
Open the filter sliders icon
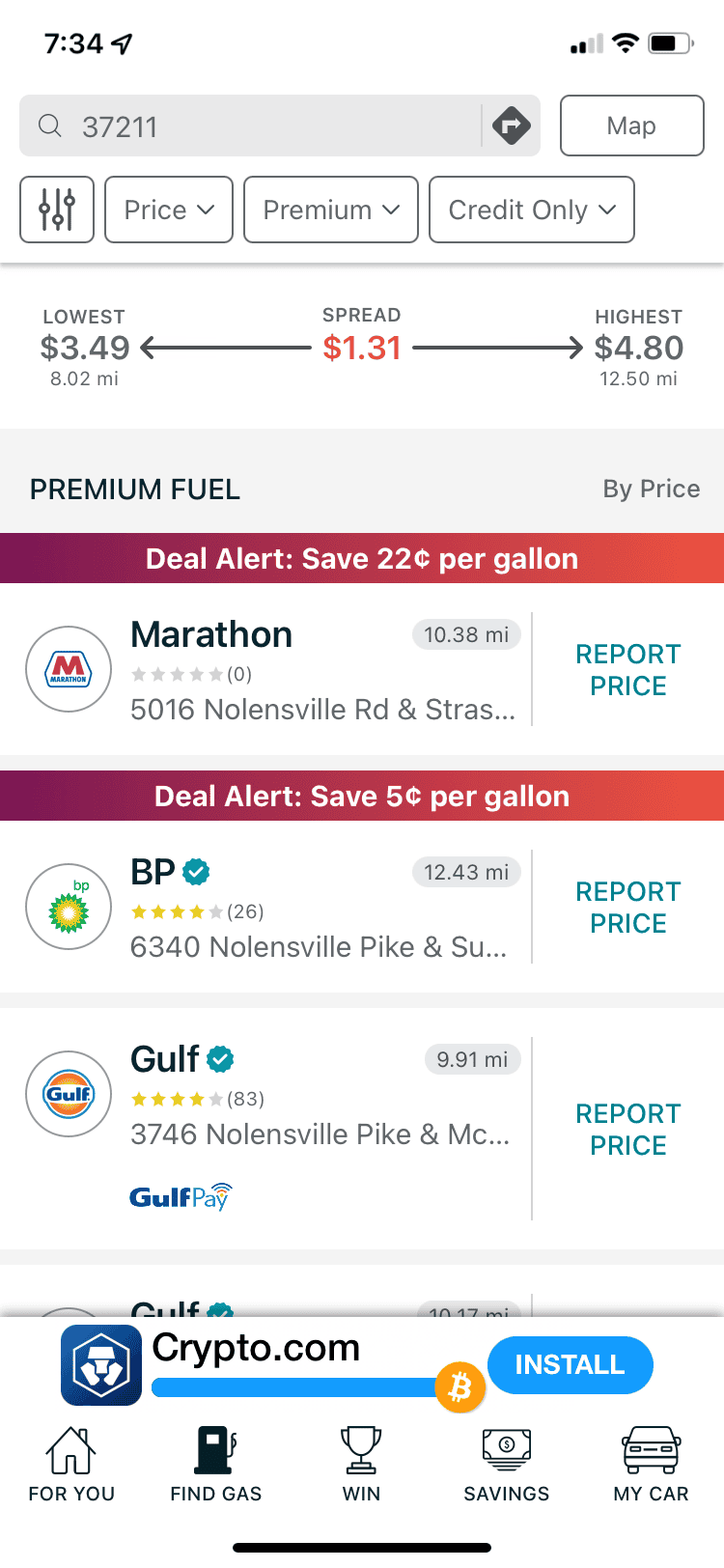57,210
